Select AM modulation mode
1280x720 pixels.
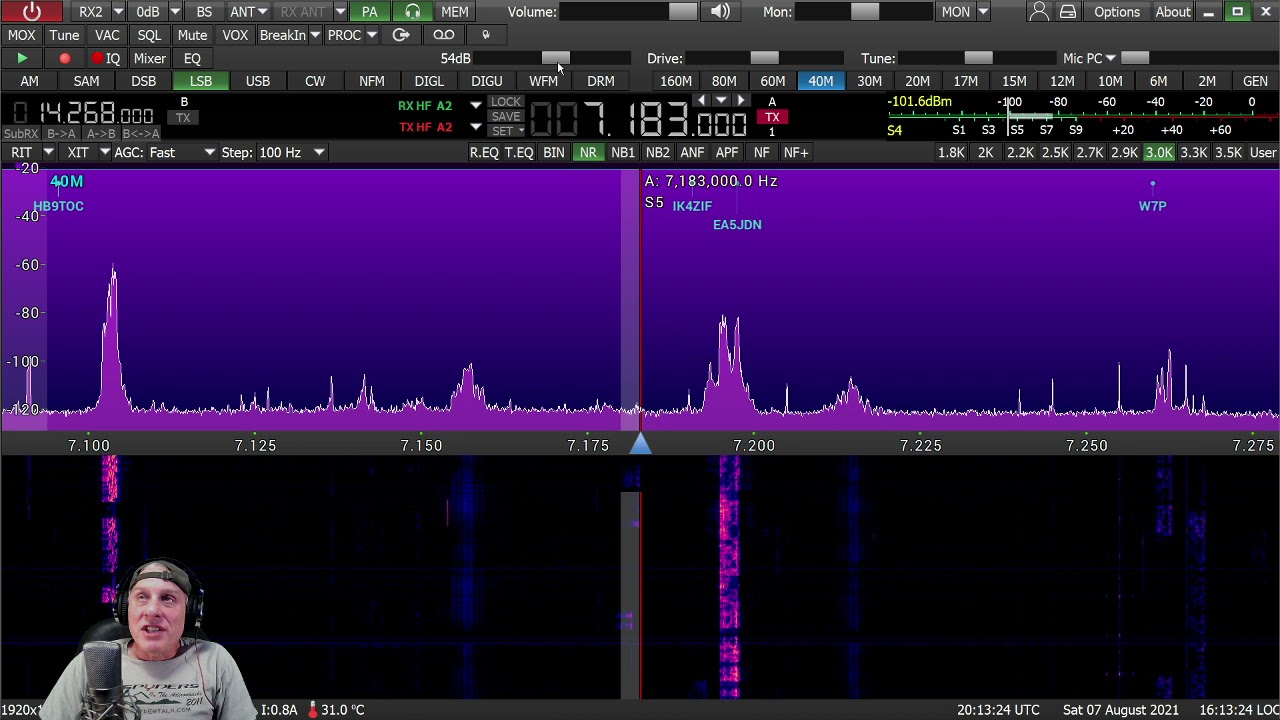(29, 81)
